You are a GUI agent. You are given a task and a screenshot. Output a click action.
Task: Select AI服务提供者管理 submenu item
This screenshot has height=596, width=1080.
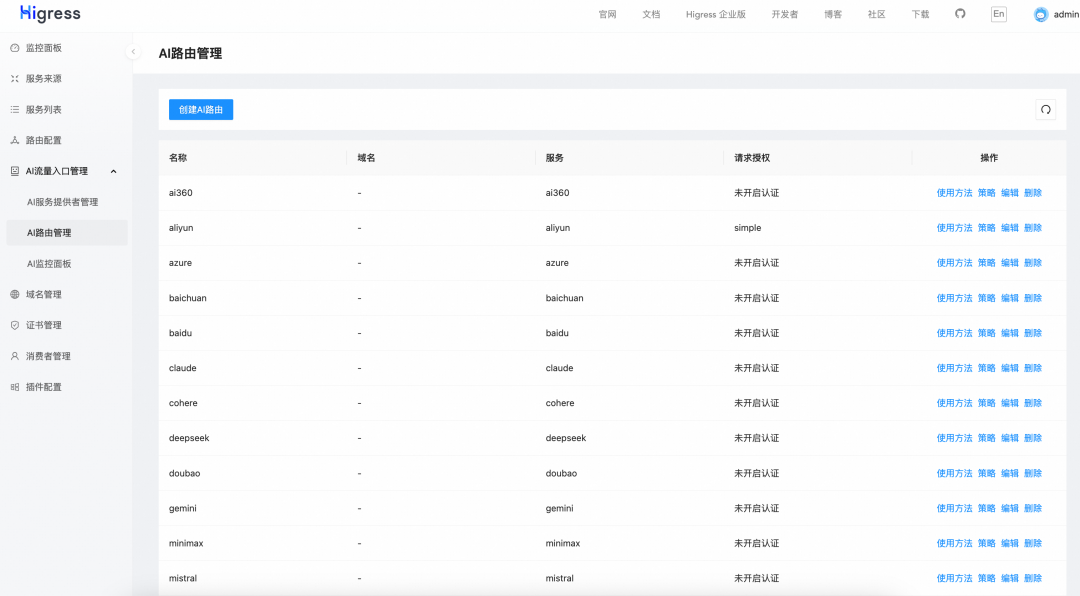click(62, 202)
